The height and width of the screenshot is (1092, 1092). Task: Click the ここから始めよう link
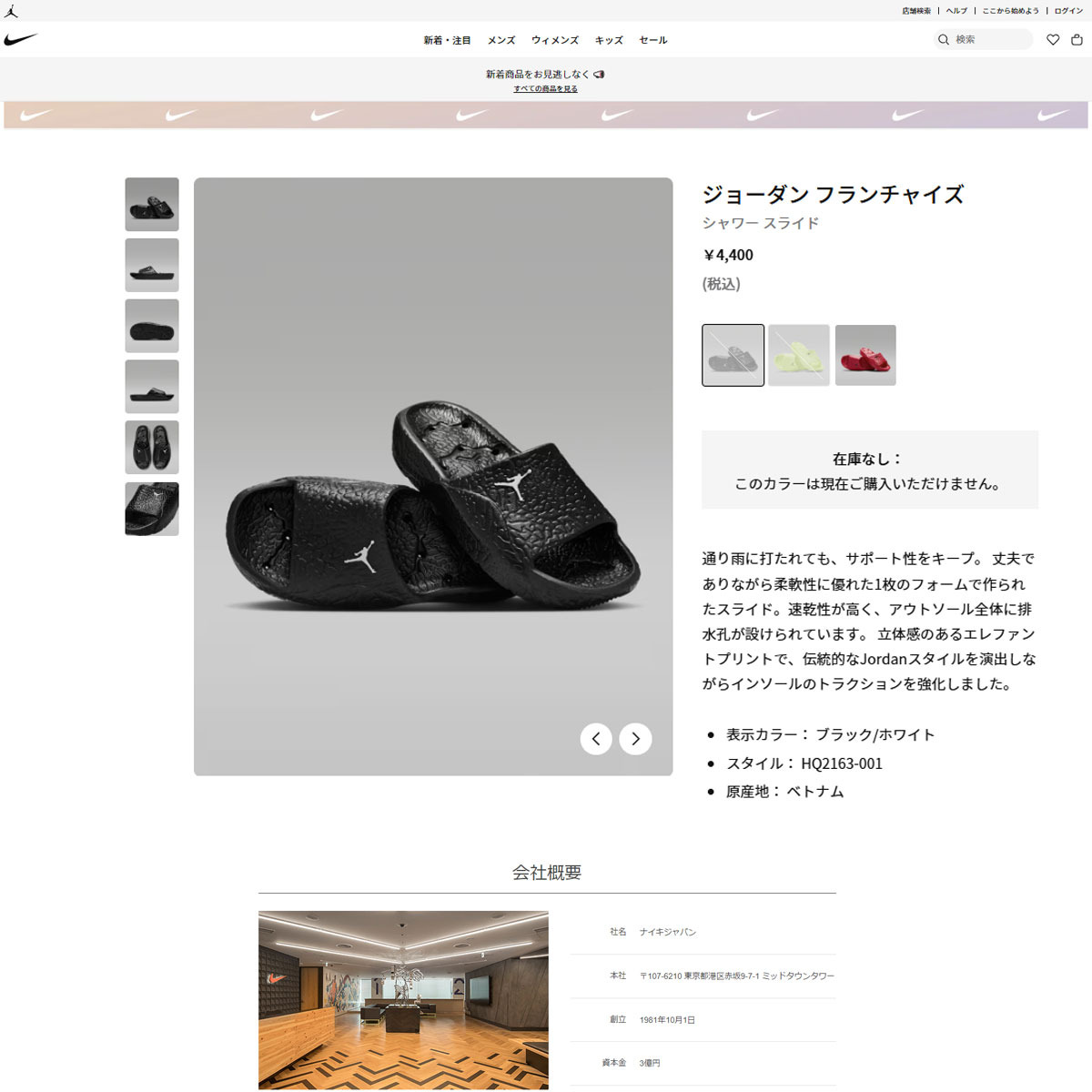tap(1010, 11)
